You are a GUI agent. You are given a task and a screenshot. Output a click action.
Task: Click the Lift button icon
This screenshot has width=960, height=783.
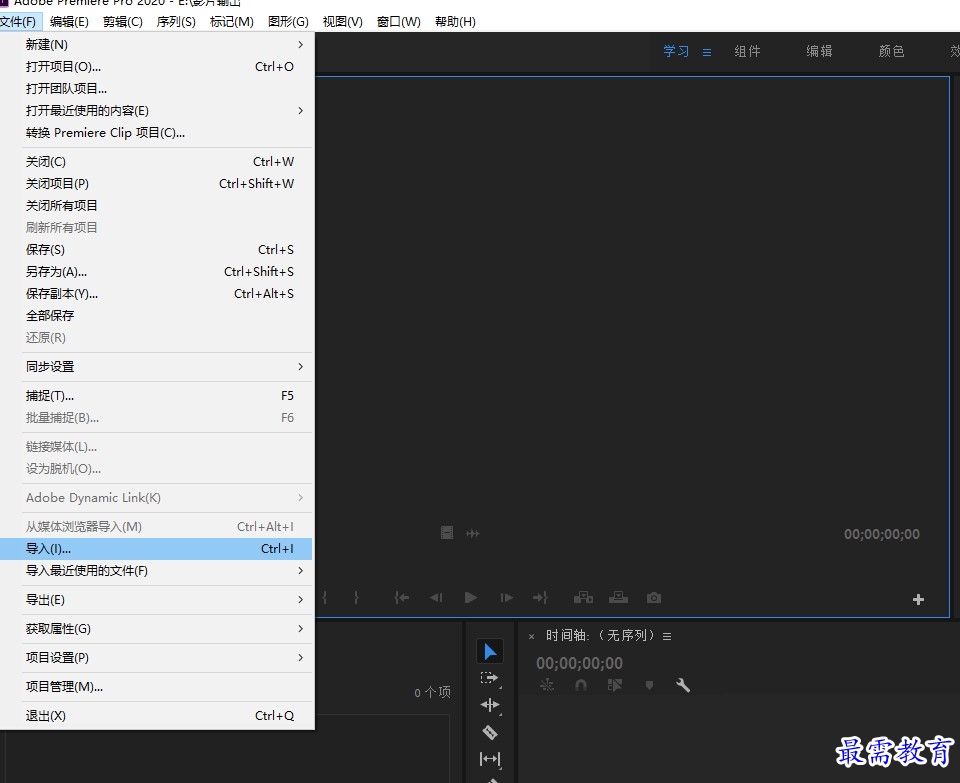pyautogui.click(x=583, y=598)
